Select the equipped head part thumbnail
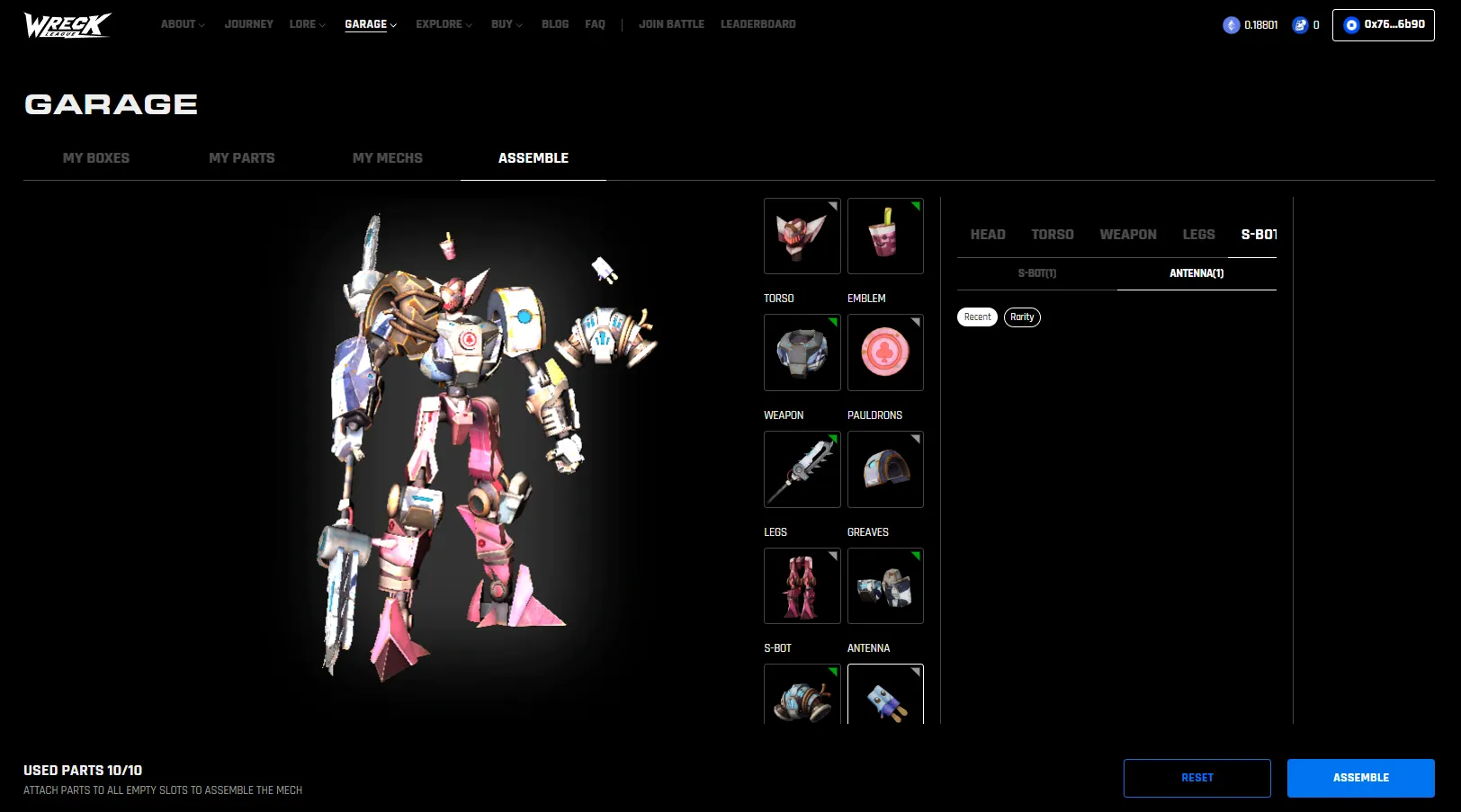 pyautogui.click(x=801, y=236)
